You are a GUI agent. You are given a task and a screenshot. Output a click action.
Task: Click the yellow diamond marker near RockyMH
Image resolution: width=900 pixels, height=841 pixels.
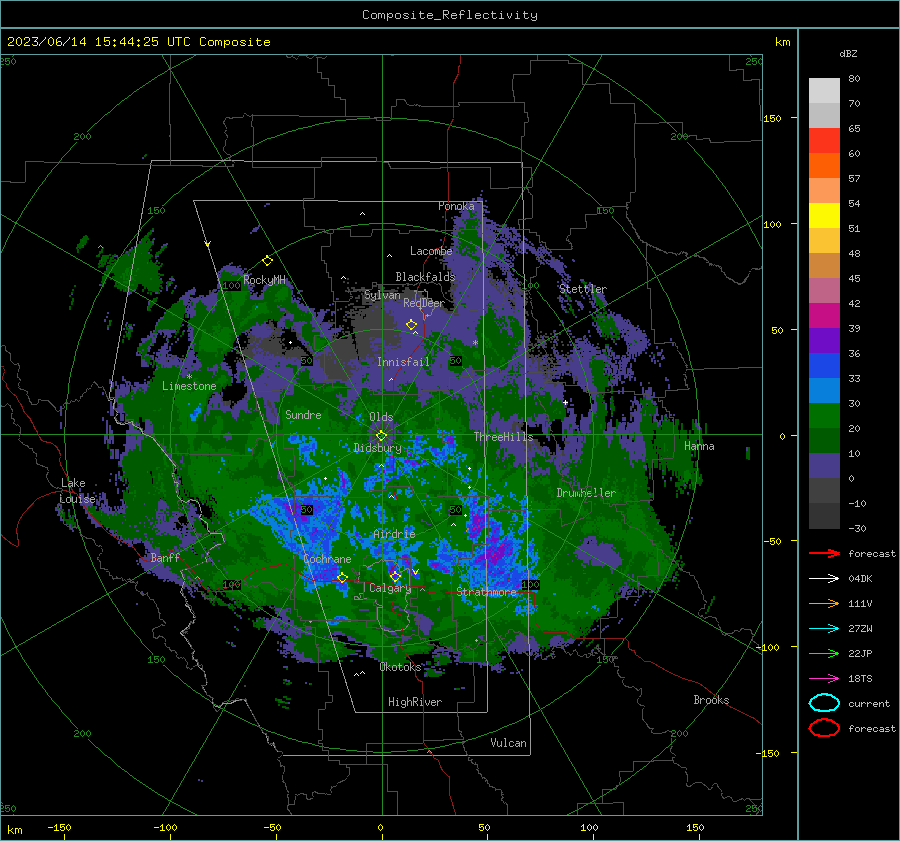click(x=267, y=261)
